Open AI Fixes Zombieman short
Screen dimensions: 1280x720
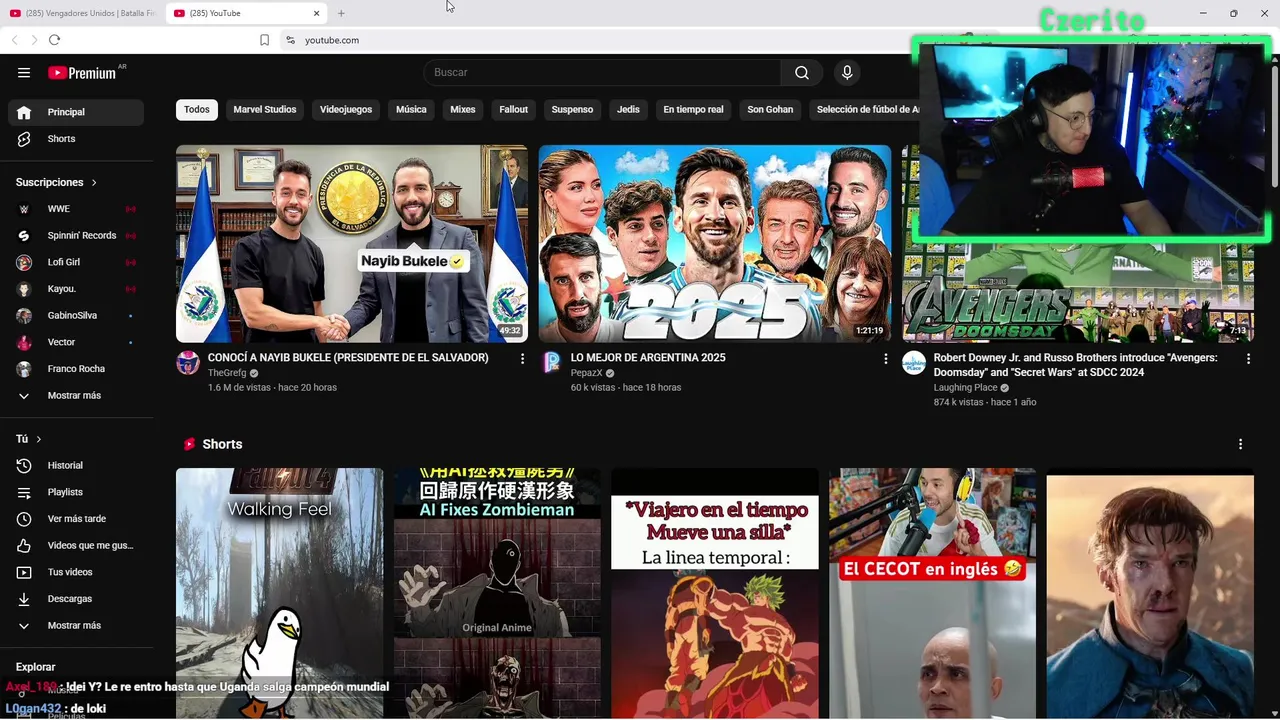[x=497, y=593]
